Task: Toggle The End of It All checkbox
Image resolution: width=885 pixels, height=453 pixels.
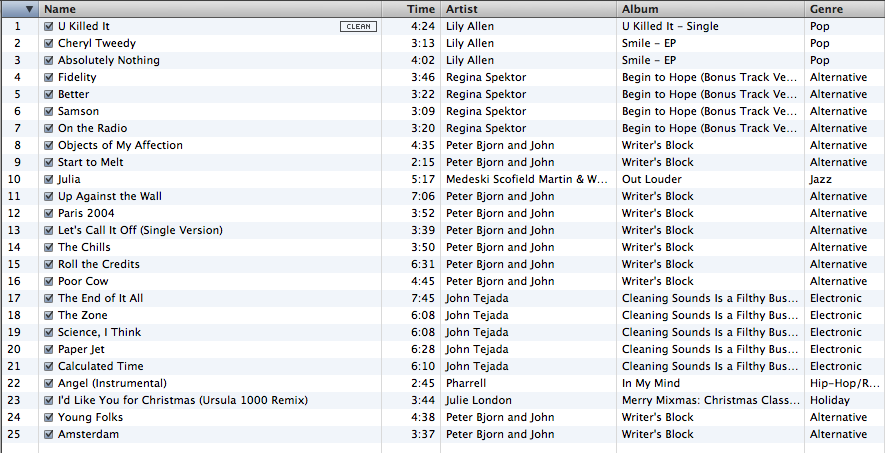Action: (x=49, y=298)
